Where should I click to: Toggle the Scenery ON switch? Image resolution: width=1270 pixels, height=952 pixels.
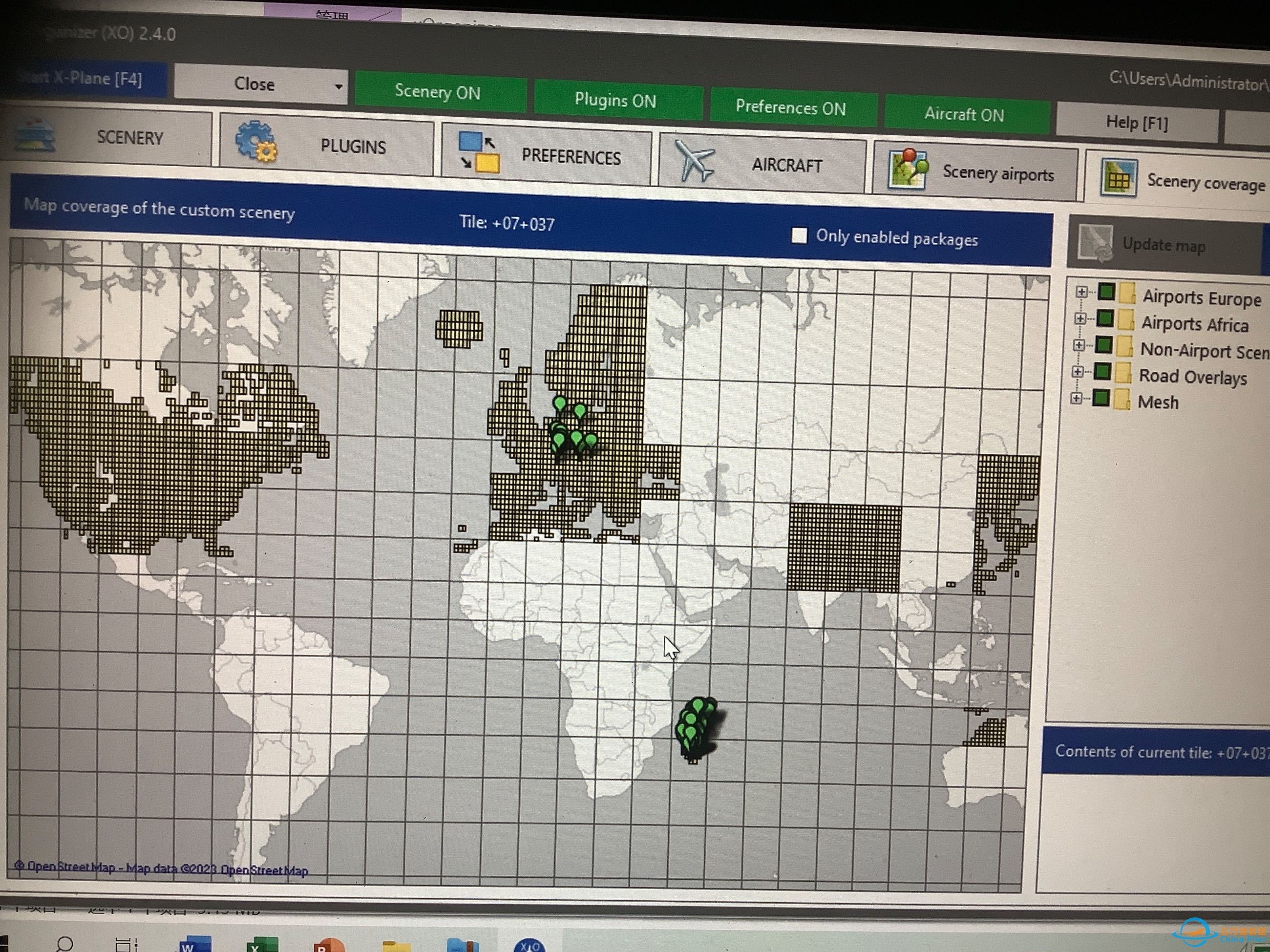pos(440,92)
